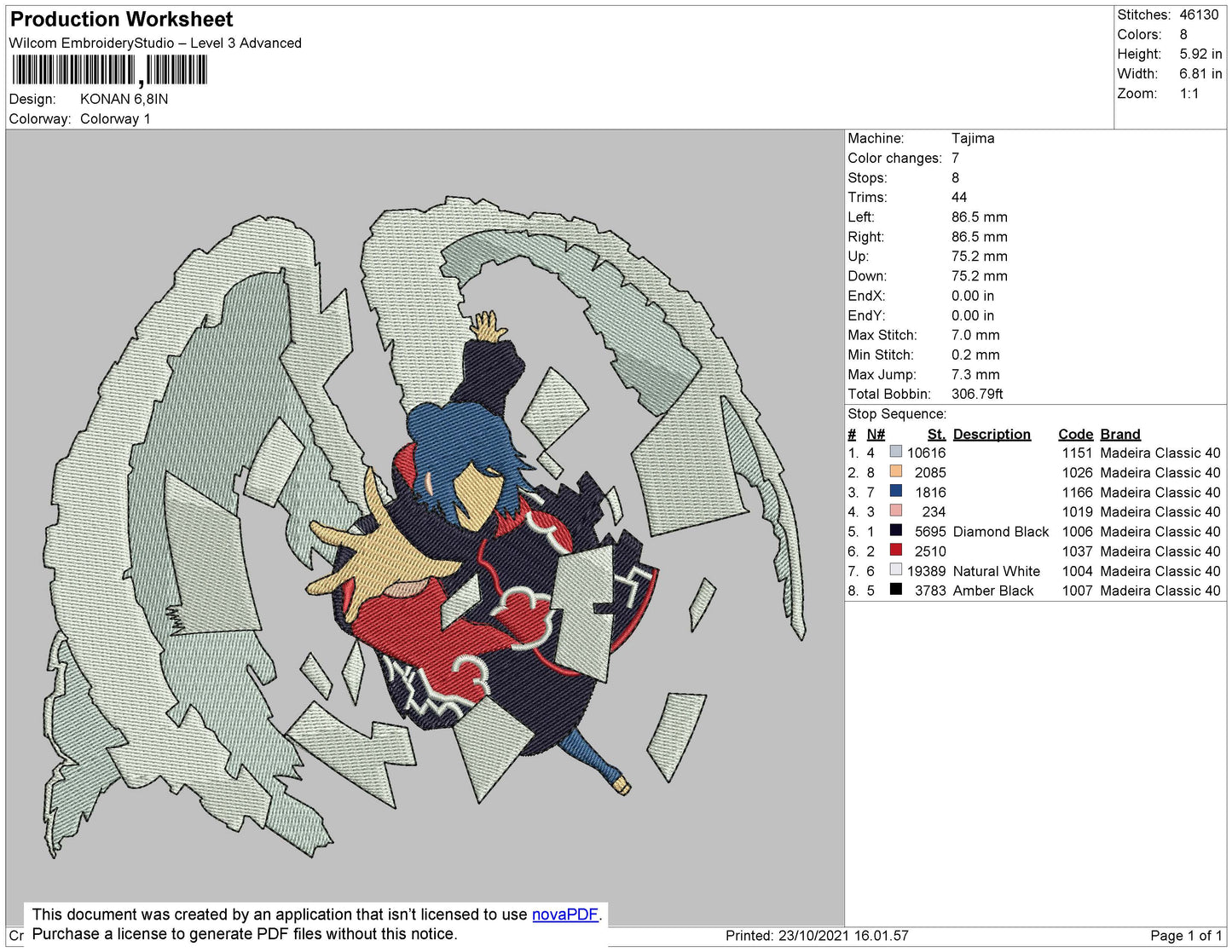Click the Zoom value '1:1'
This screenshot has width=1232, height=952.
coord(1189,94)
